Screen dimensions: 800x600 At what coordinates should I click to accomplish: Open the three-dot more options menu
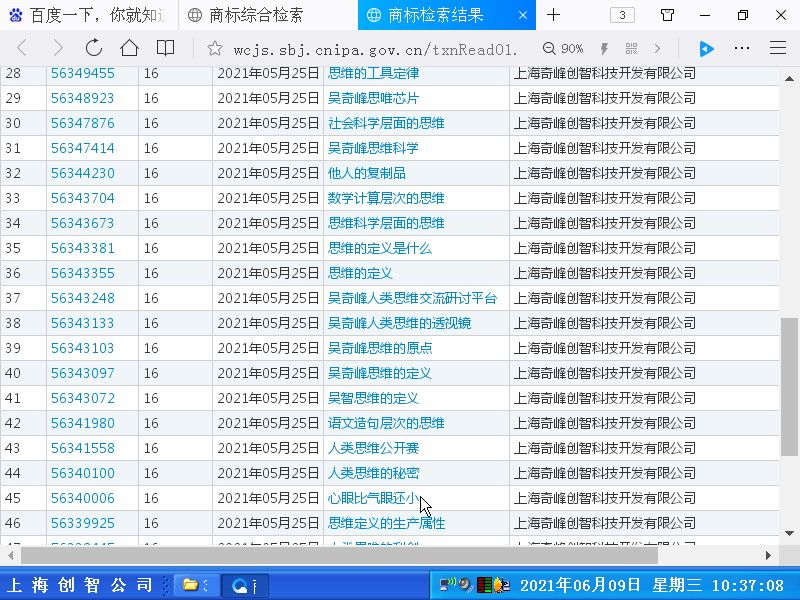(x=742, y=48)
